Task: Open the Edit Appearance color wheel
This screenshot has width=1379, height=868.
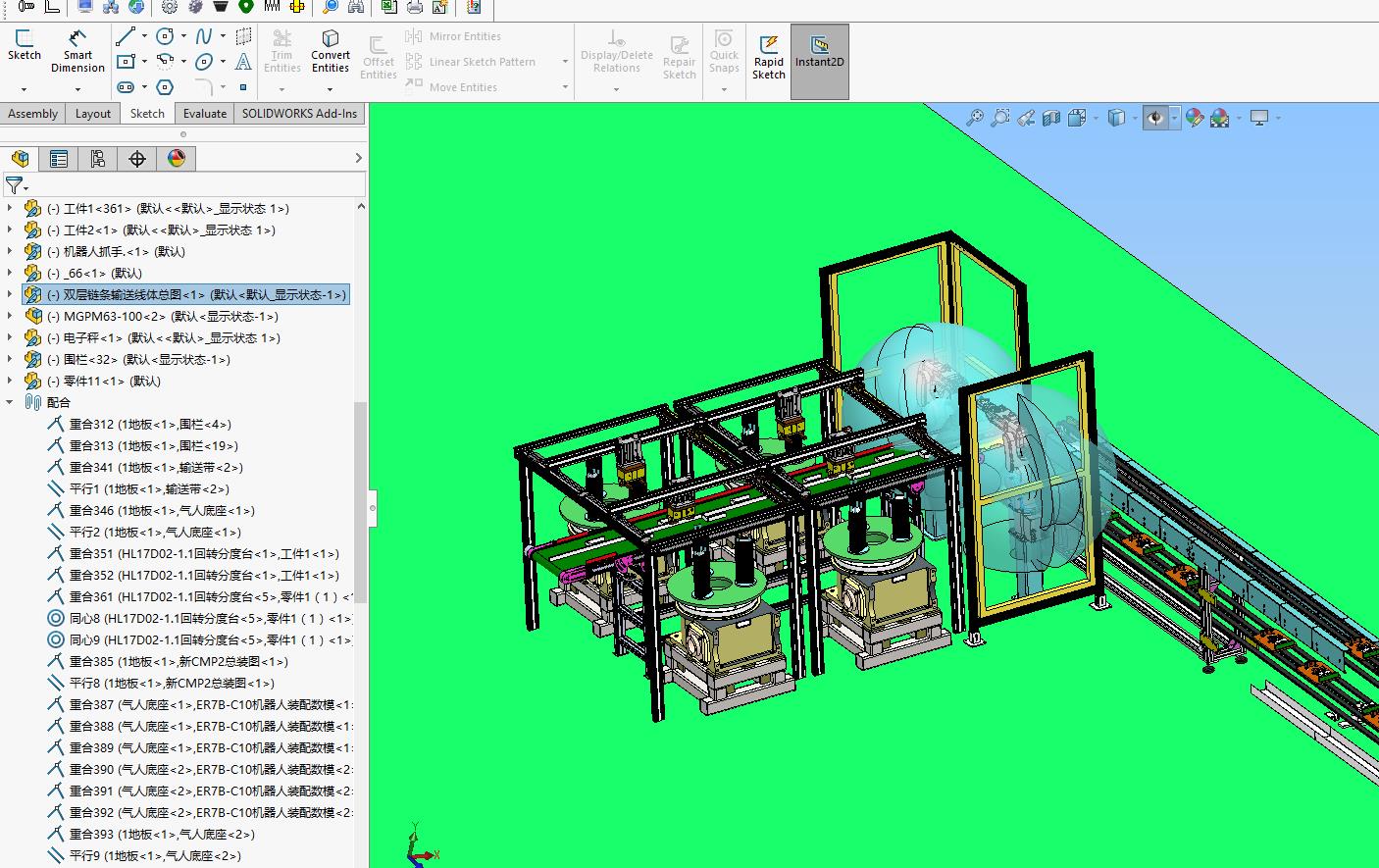Action: click(x=1194, y=119)
